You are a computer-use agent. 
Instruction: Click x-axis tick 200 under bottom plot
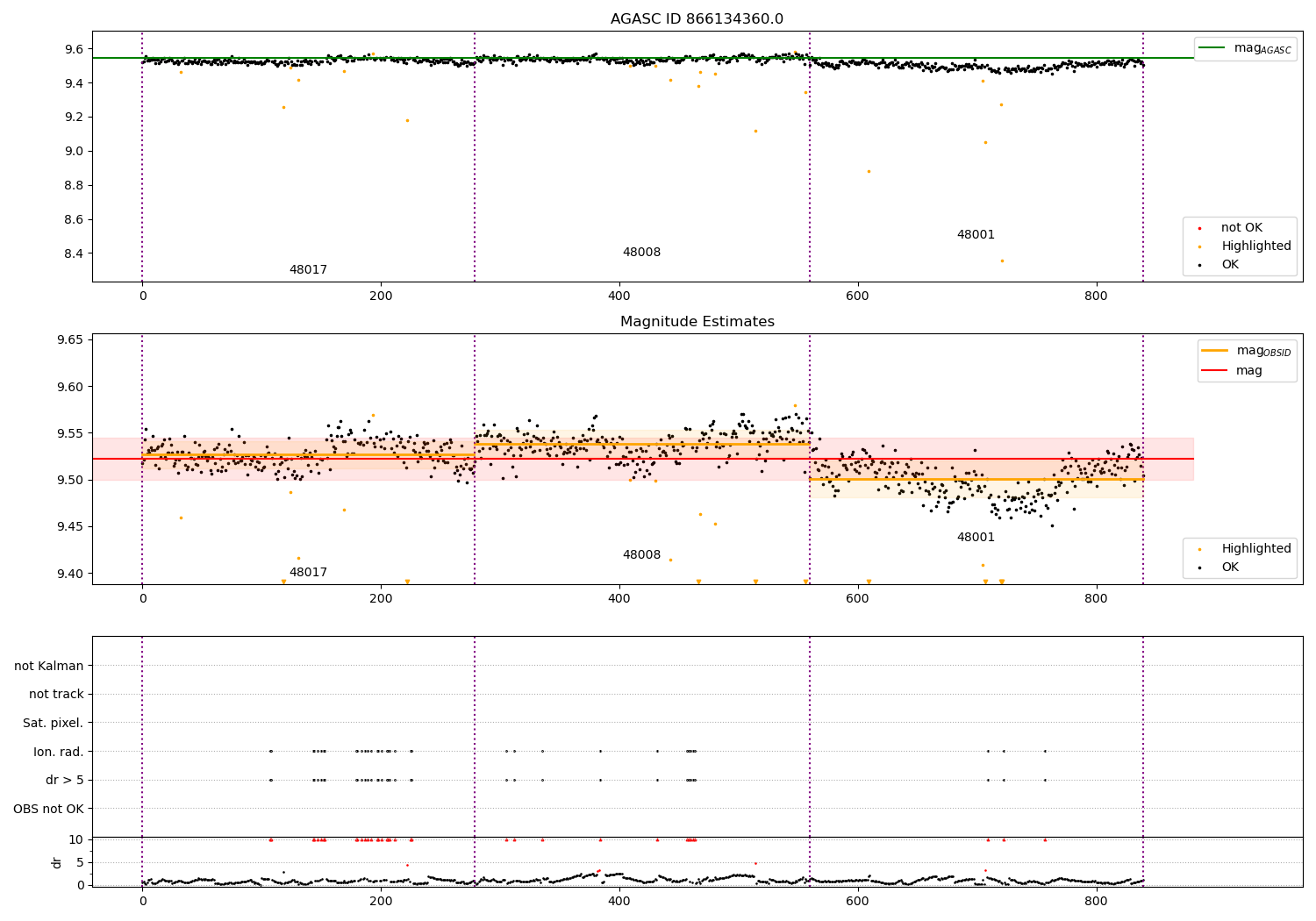[x=381, y=901]
